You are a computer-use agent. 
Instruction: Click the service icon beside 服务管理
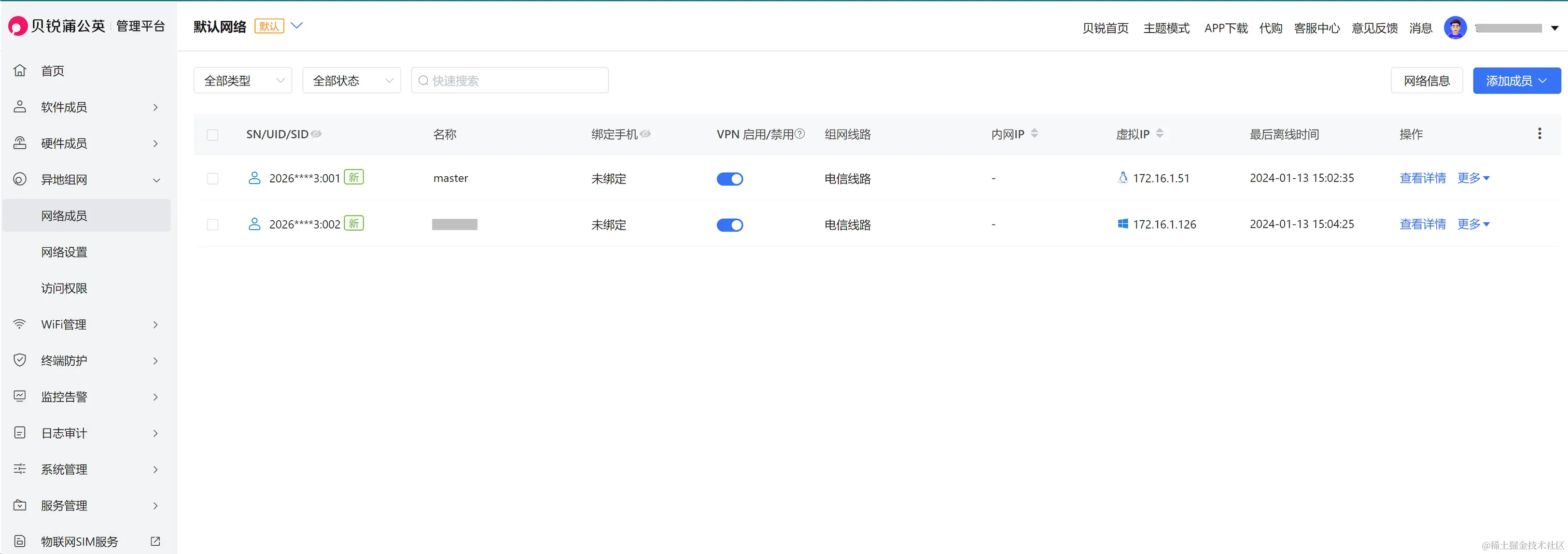click(x=20, y=505)
